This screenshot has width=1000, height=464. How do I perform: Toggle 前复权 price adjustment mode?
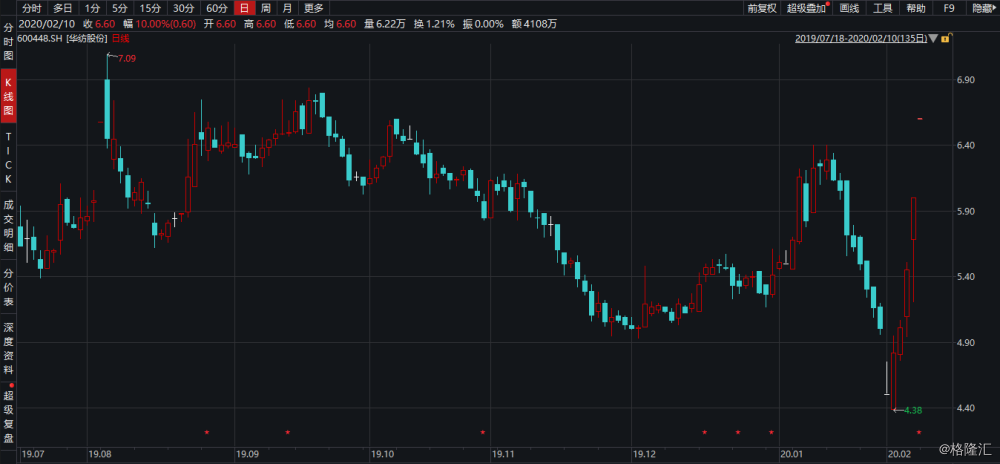pos(761,8)
